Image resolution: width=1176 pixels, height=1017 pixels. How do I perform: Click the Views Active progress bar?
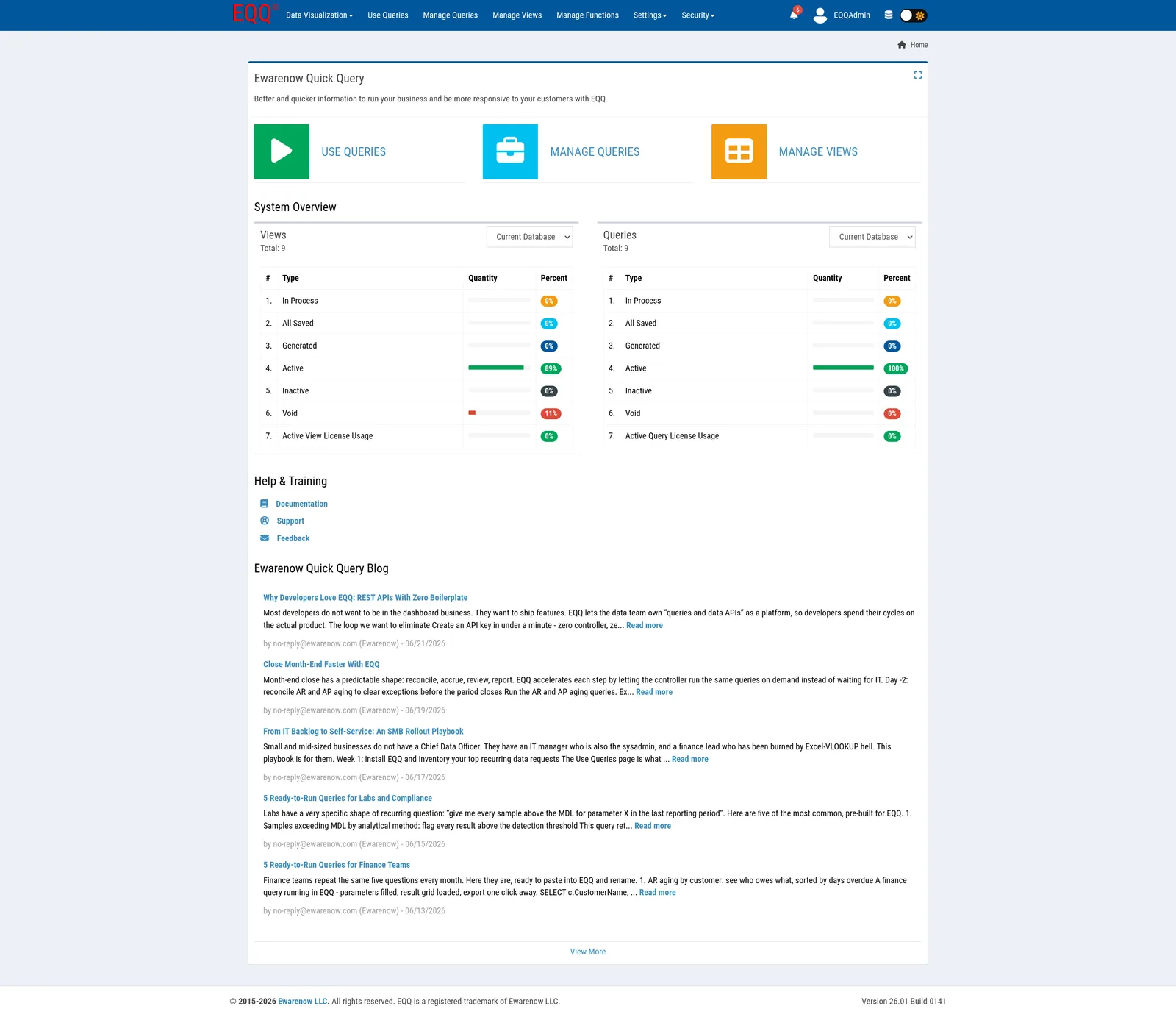[499, 368]
